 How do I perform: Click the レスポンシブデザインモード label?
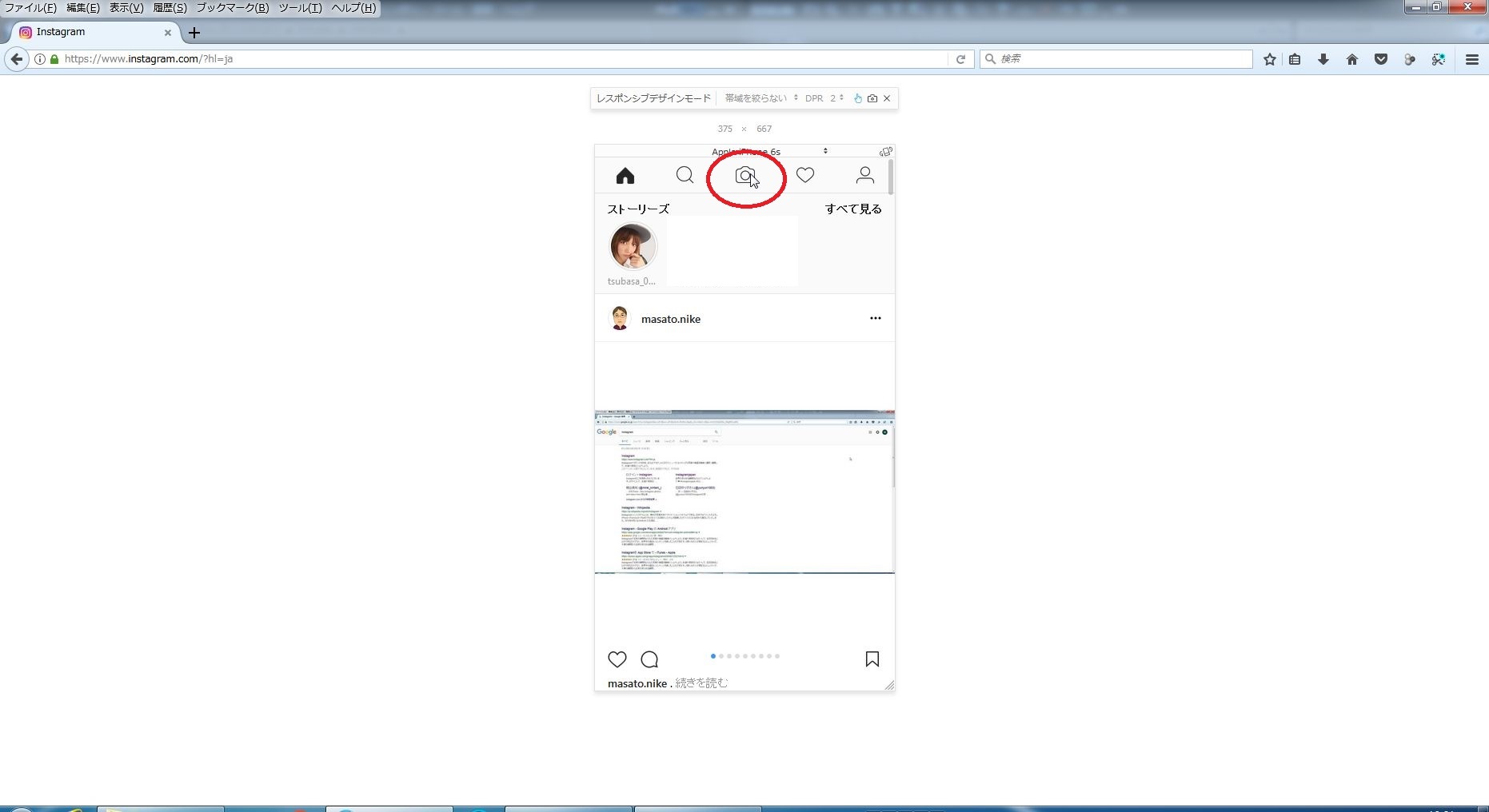click(x=653, y=98)
